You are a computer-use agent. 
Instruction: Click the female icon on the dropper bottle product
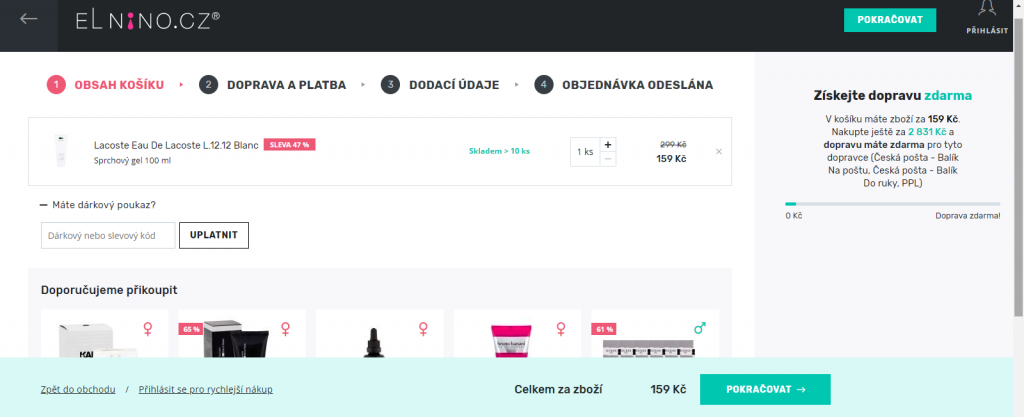pyautogui.click(x=423, y=329)
